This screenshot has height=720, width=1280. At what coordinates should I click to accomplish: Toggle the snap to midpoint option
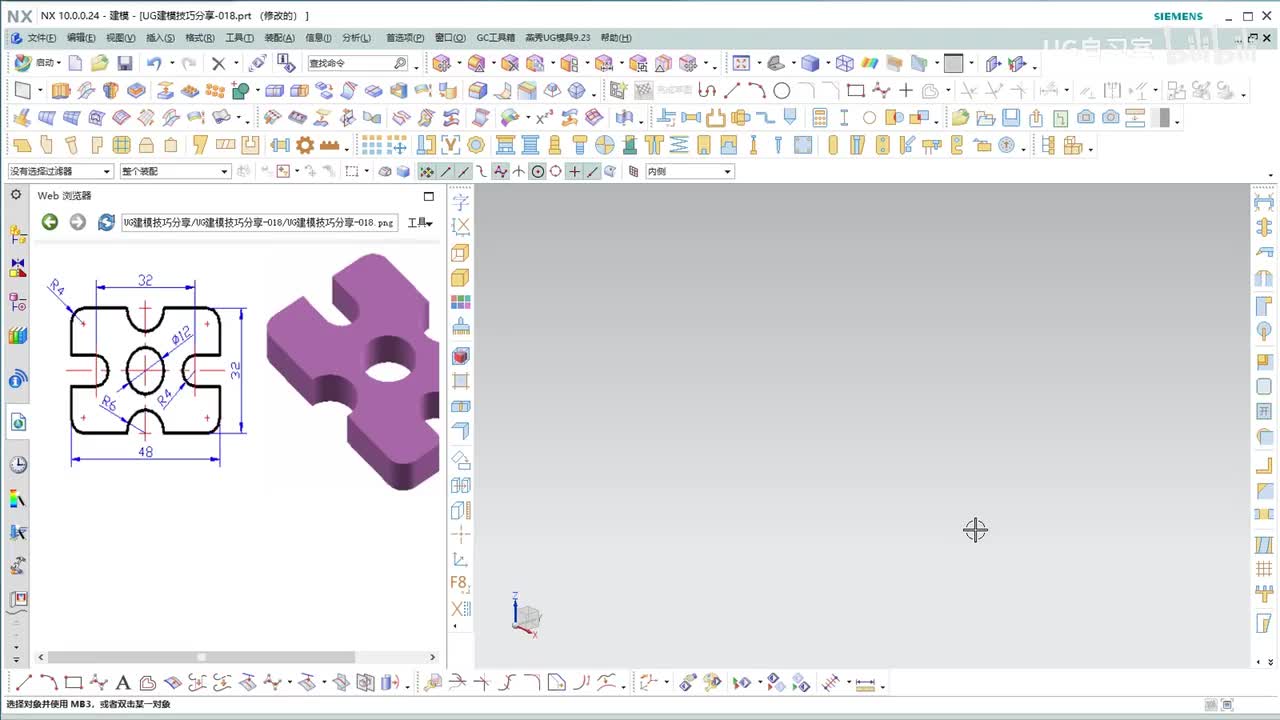(x=464, y=172)
